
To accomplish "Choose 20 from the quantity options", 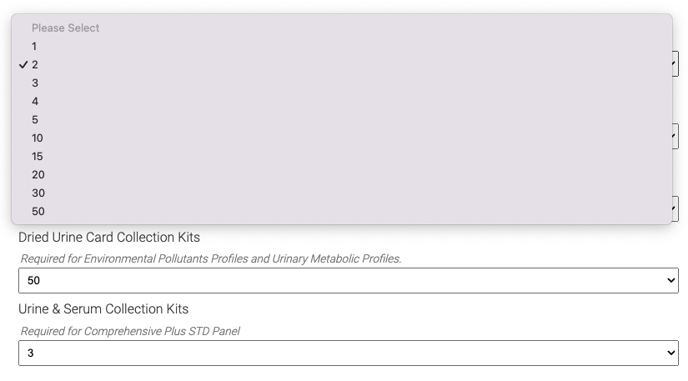I will click(342, 175).
